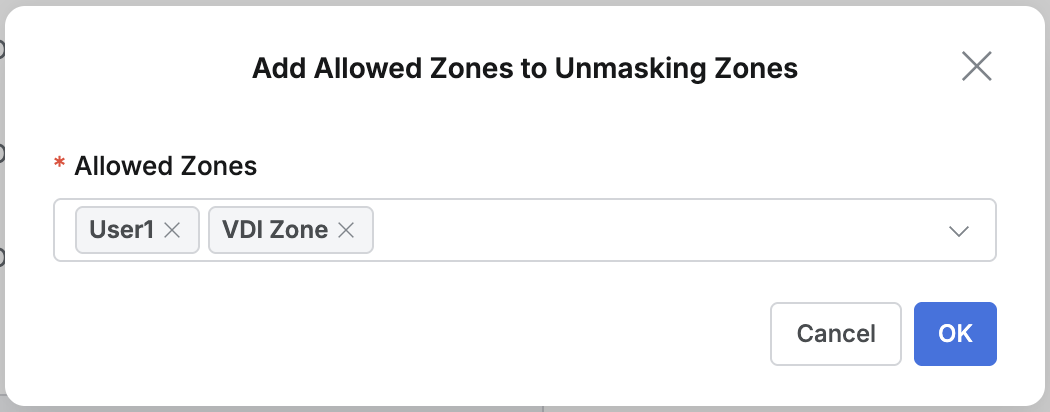Select the VDI Zone tag label

click(x=275, y=230)
